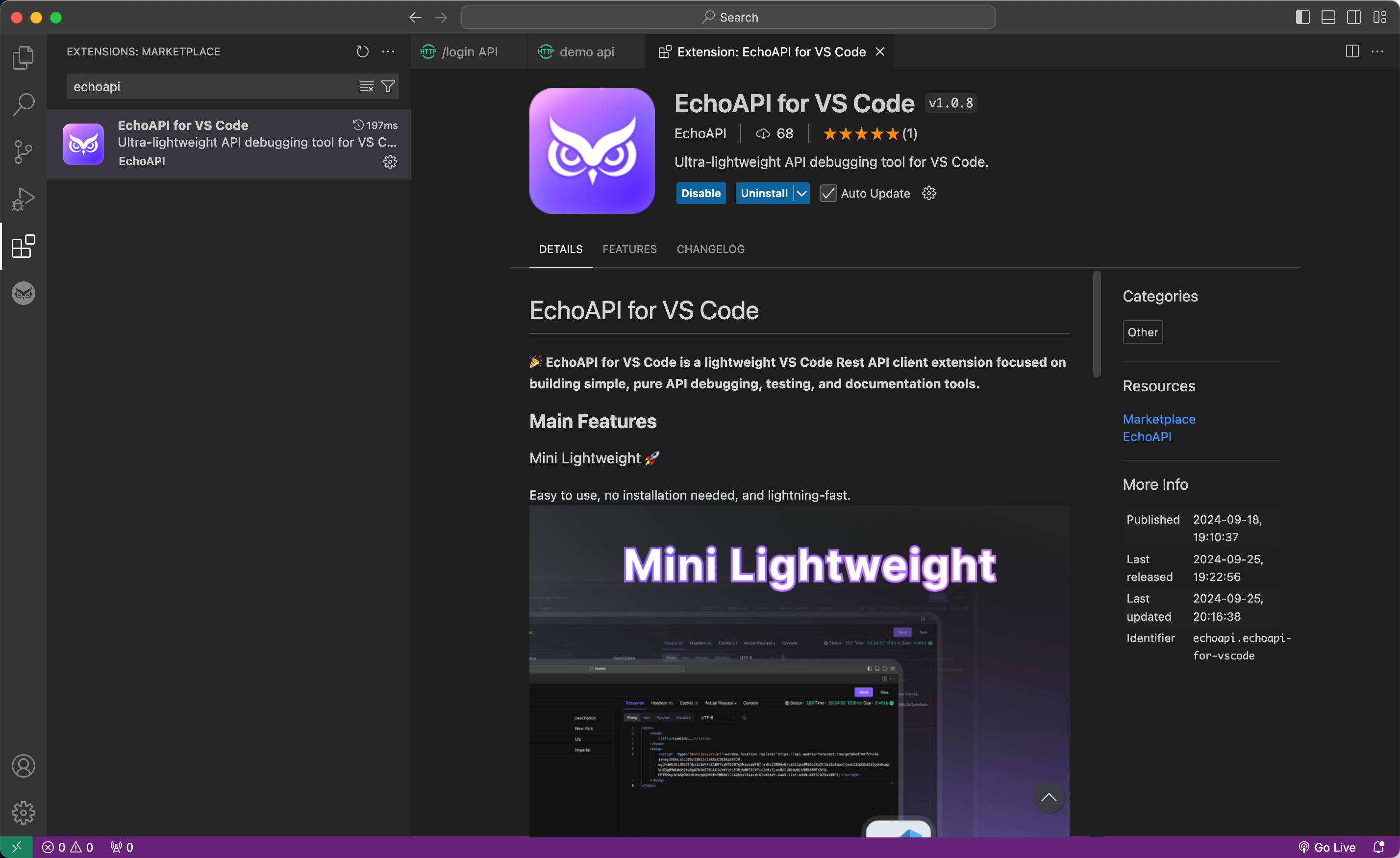The width and height of the screenshot is (1400, 858).
Task: Click the 197ms activation time
Action: pos(375,125)
